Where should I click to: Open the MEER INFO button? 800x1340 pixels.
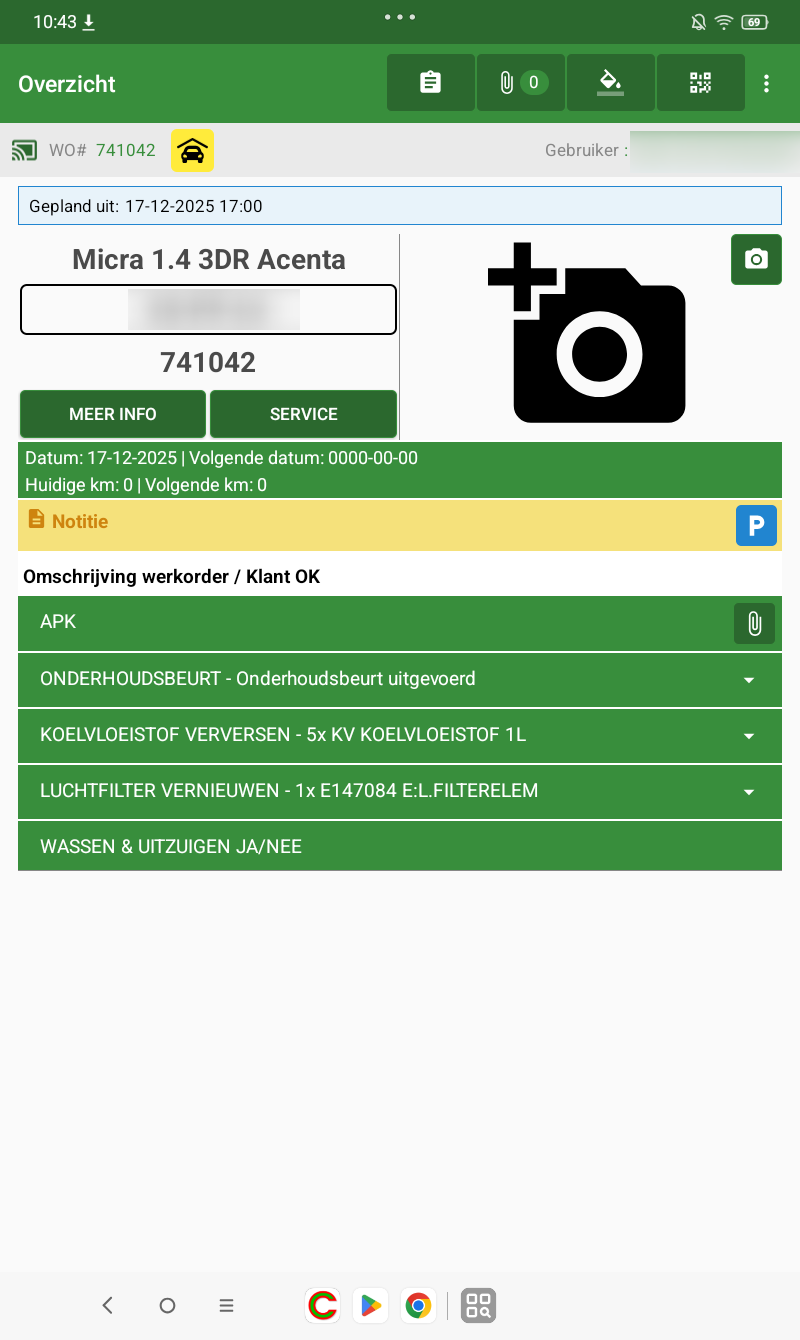point(113,414)
